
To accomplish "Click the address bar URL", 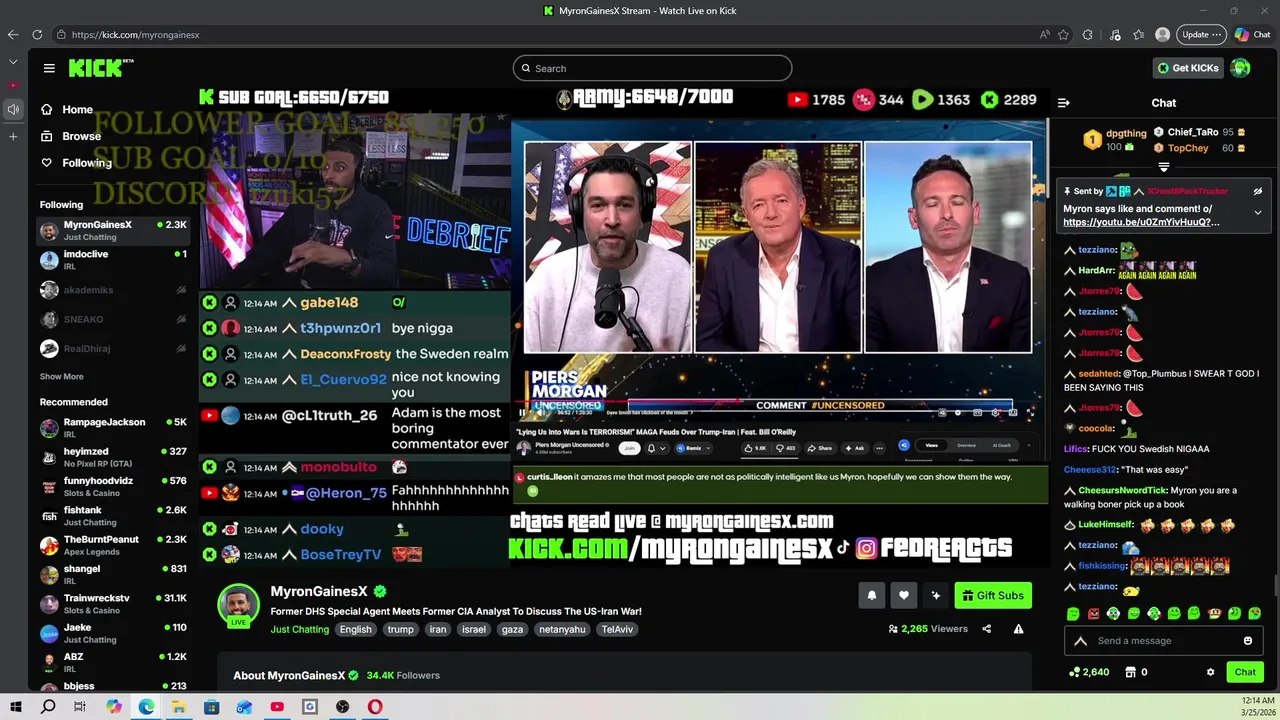I will 135,34.
